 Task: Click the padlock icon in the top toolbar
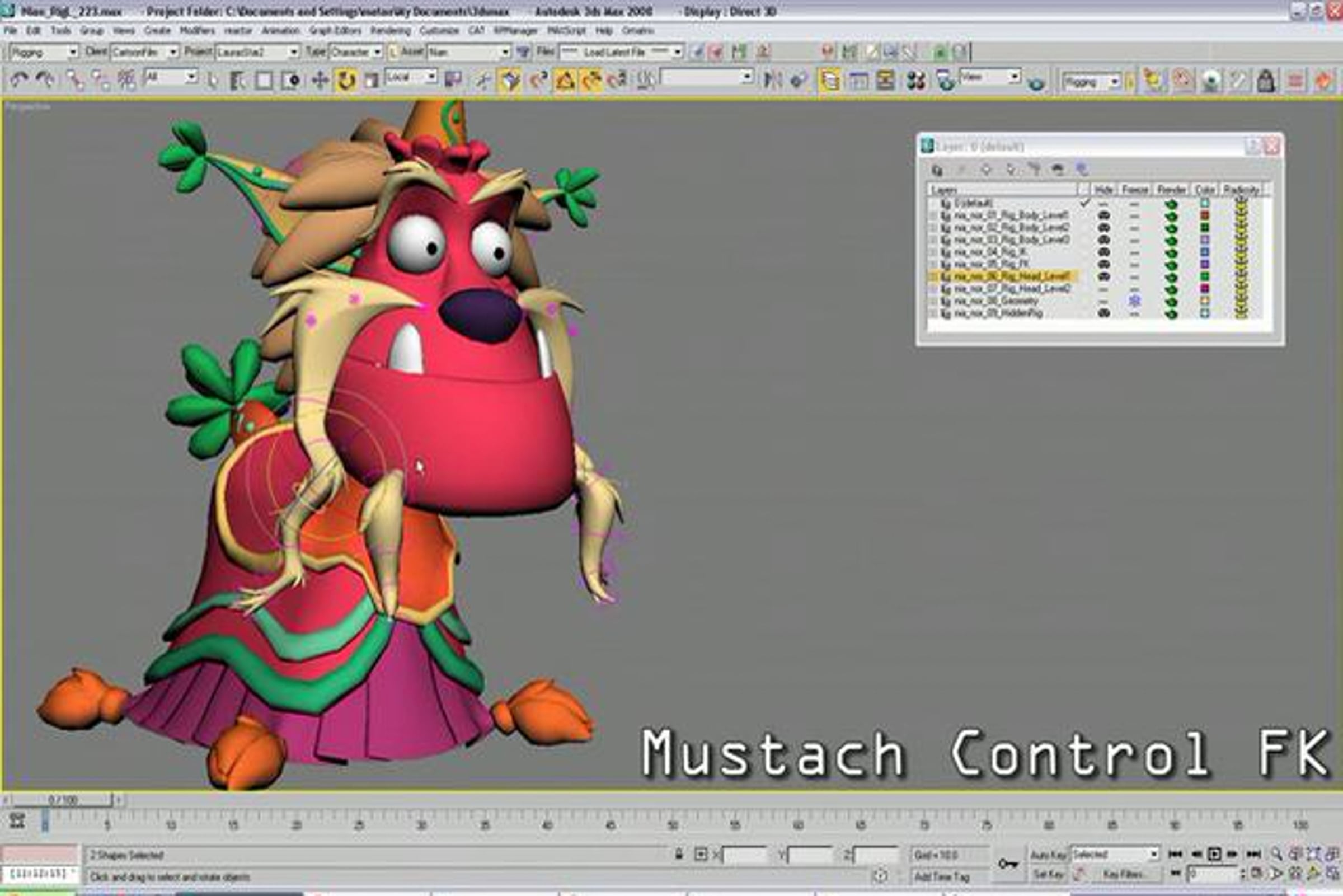coord(1266,81)
